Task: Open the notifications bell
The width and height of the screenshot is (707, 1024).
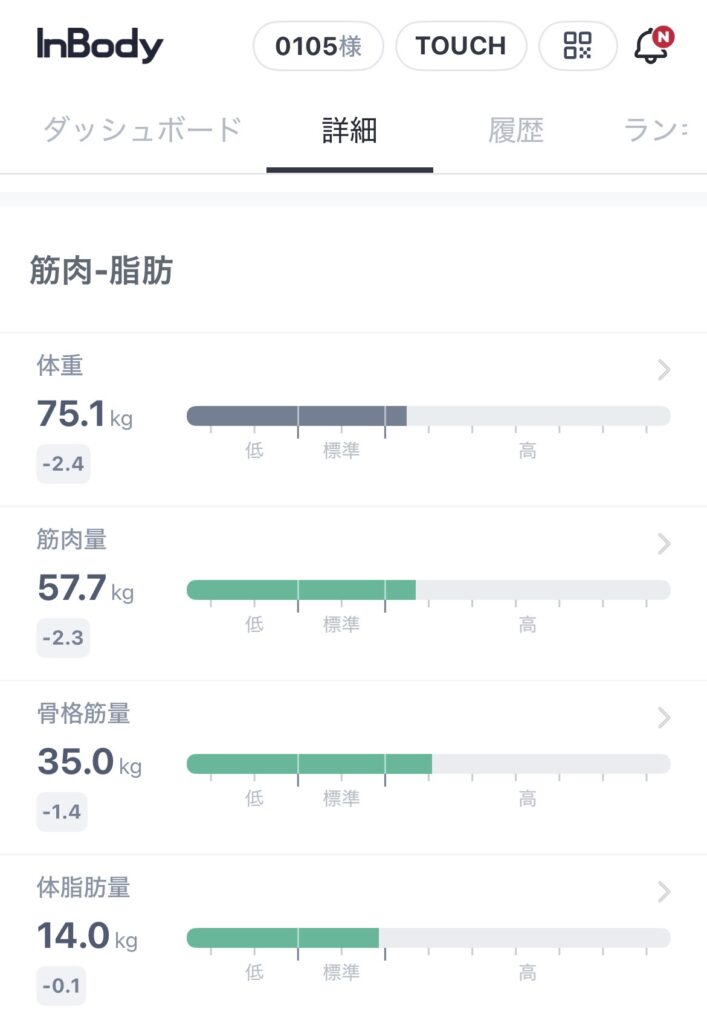Action: (651, 45)
